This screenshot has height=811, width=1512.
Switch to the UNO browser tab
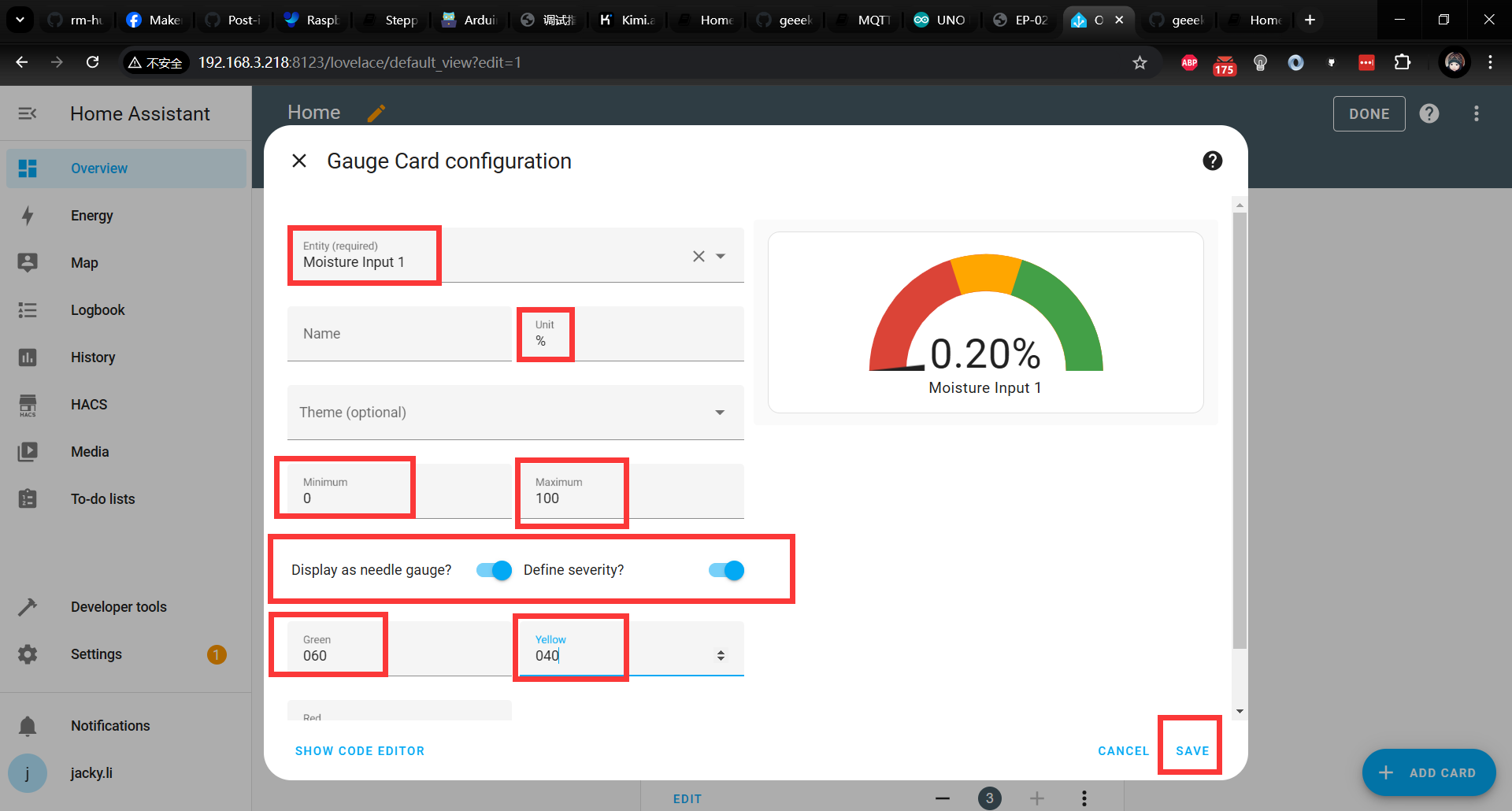[940, 20]
